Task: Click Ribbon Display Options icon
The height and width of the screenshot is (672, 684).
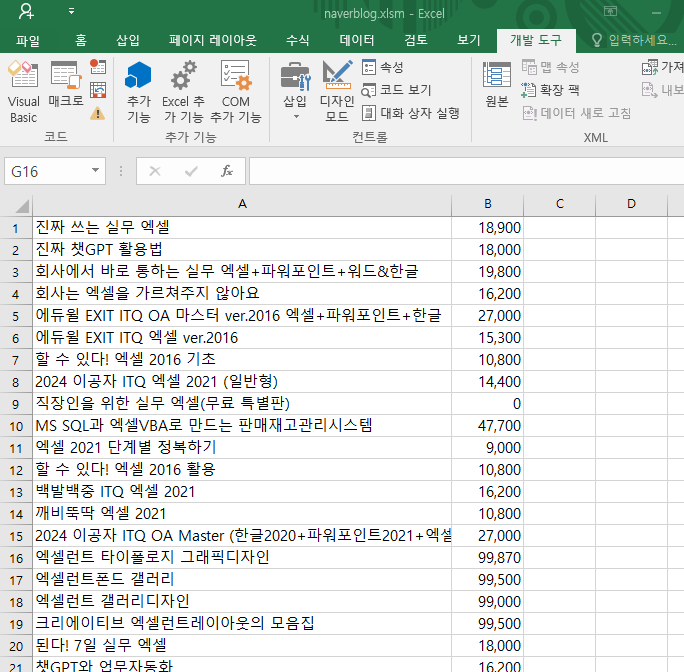Action: pos(610,11)
